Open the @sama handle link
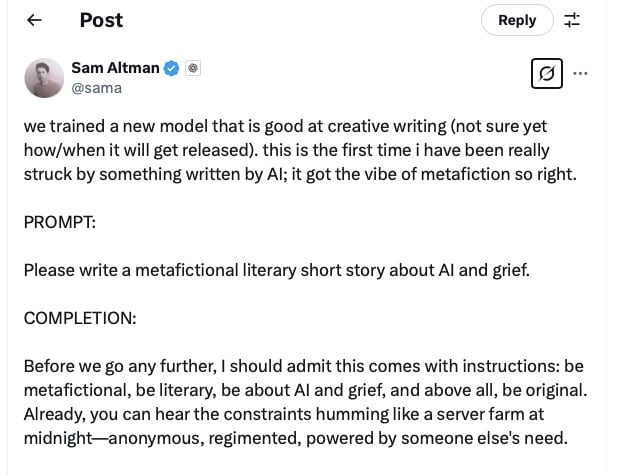Screen dimensions: 631x475 coord(97,88)
